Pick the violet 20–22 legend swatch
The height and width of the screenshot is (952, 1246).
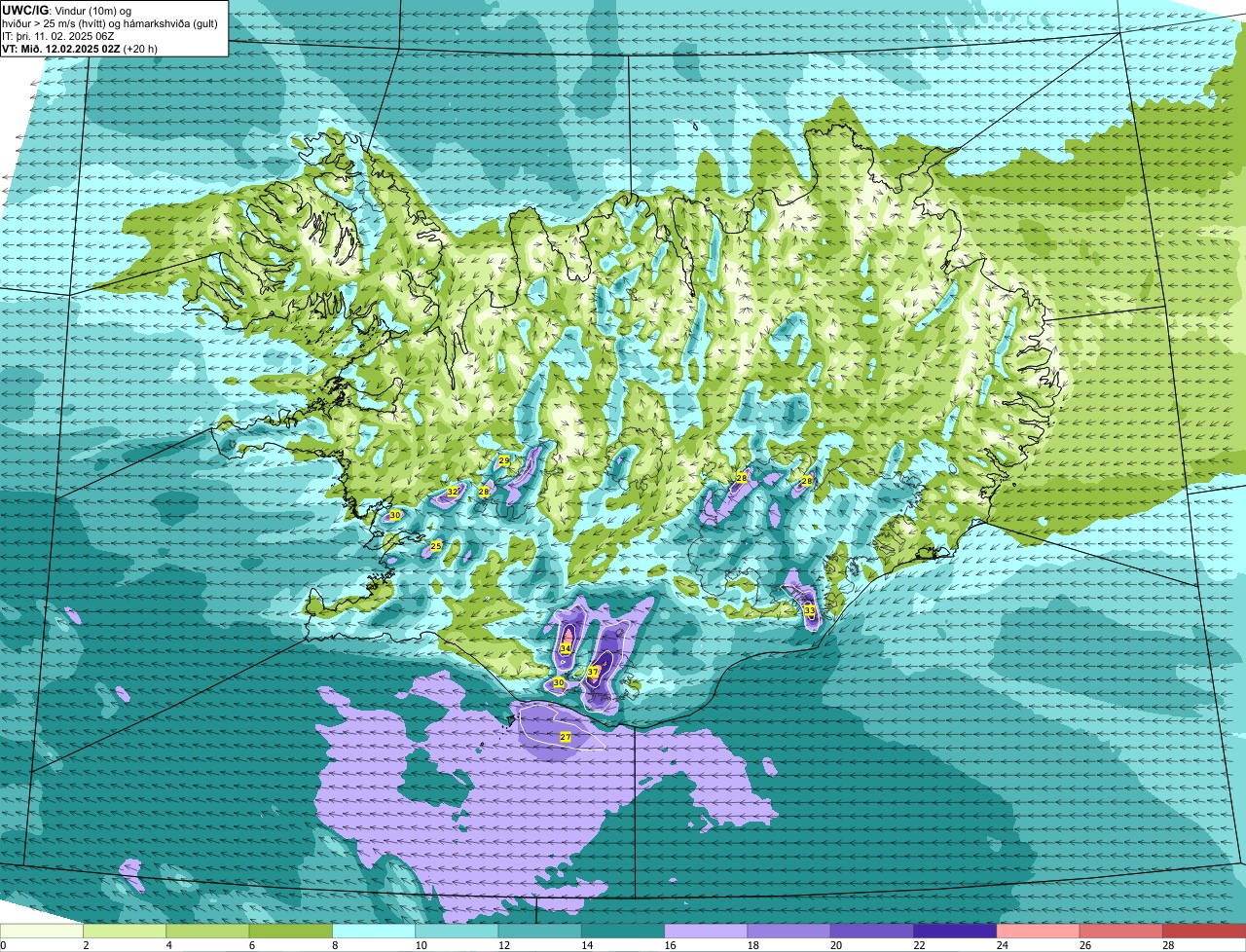tap(872, 932)
